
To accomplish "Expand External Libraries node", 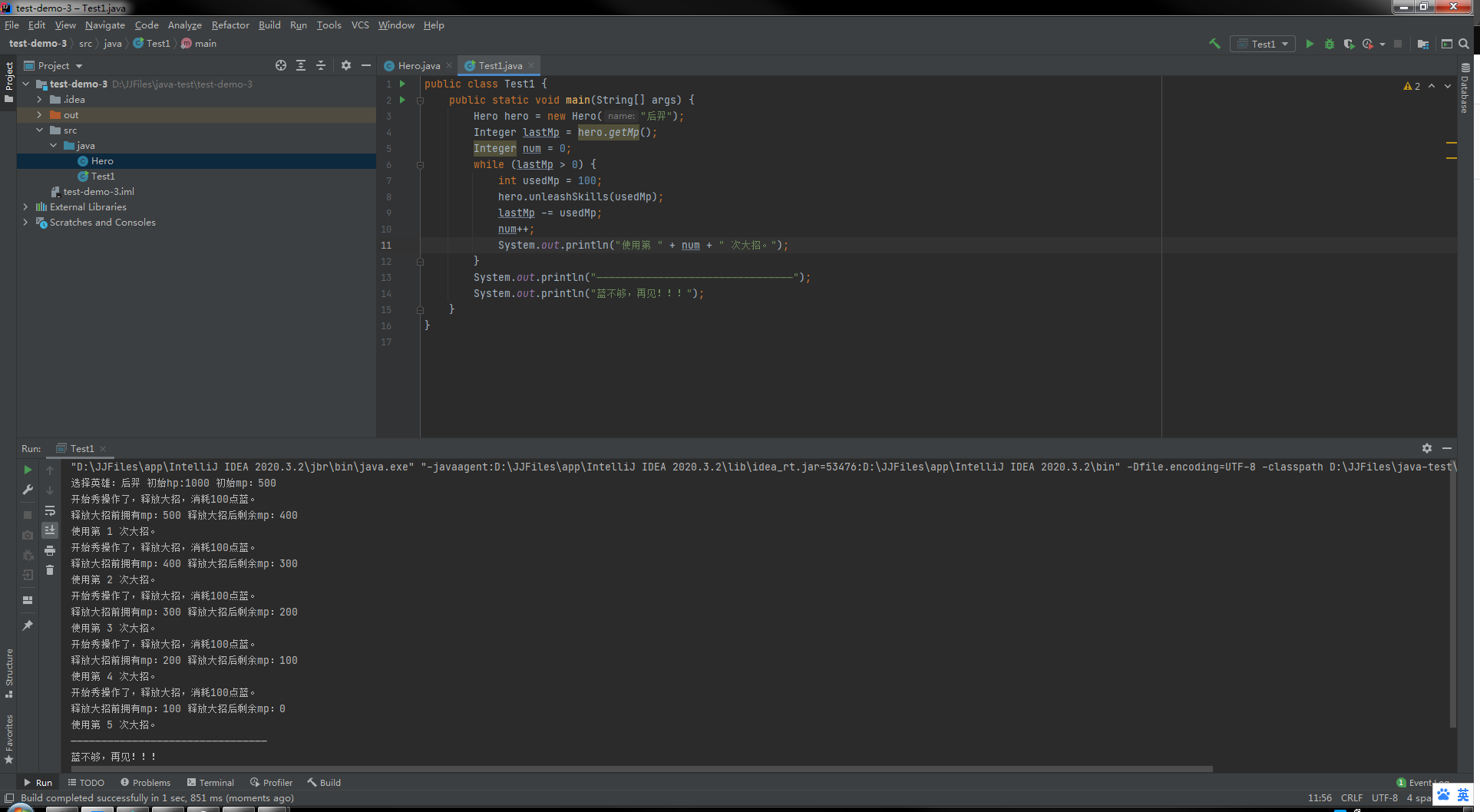I will (x=25, y=207).
